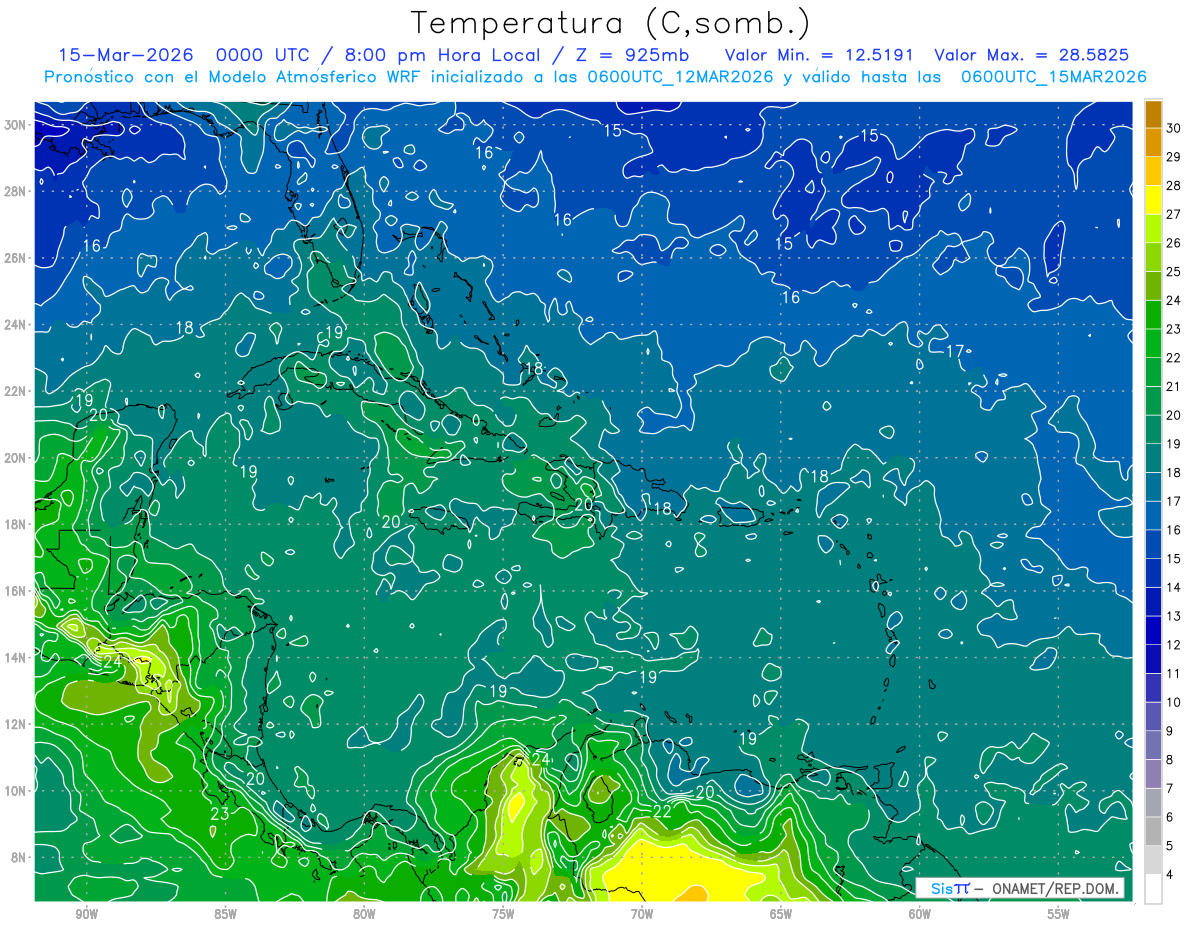Click the "70W" longitude label
Viewport: 1200px width, 927px height.
click(641, 914)
